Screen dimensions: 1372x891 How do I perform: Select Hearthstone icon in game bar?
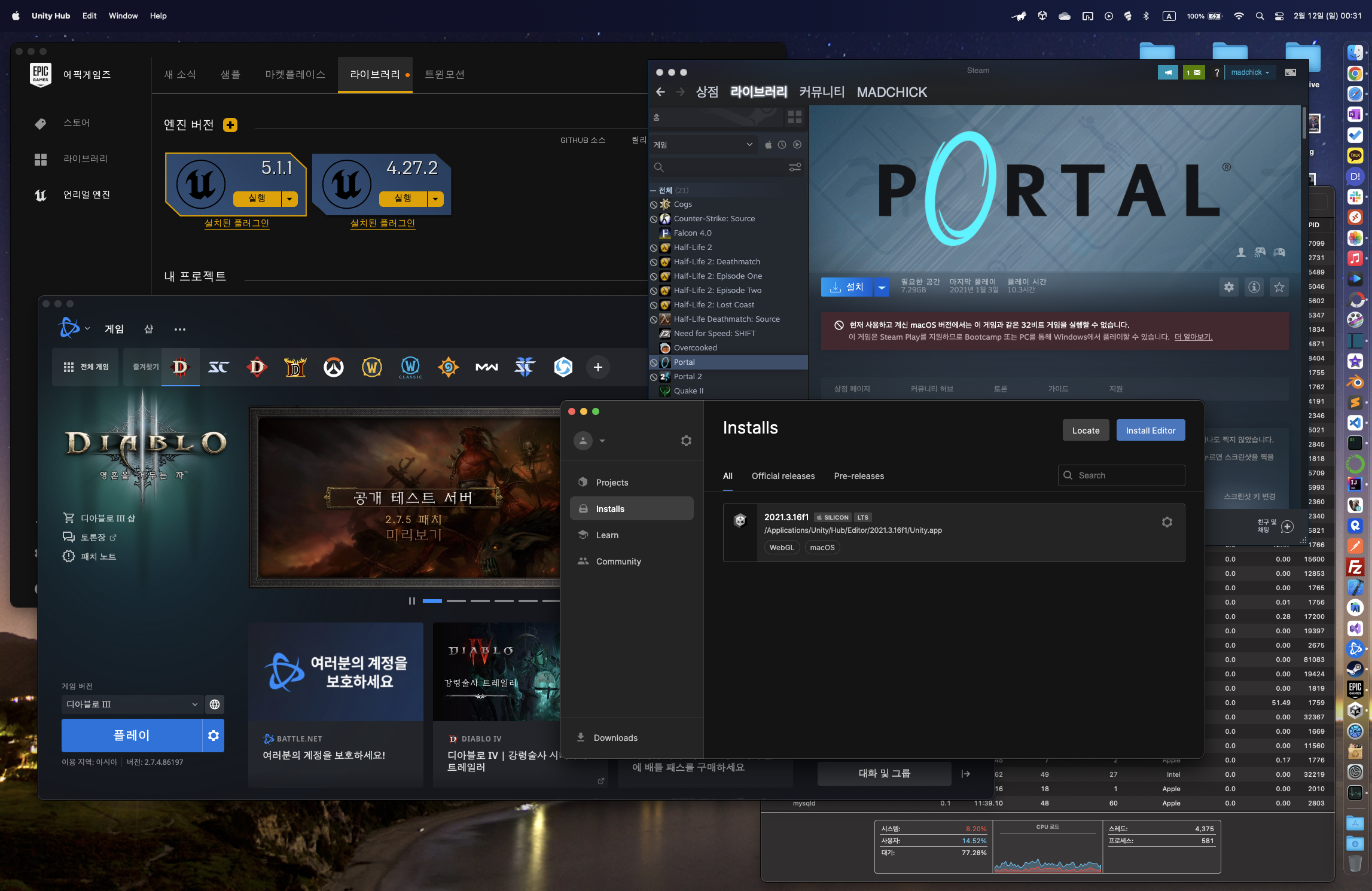coord(448,367)
